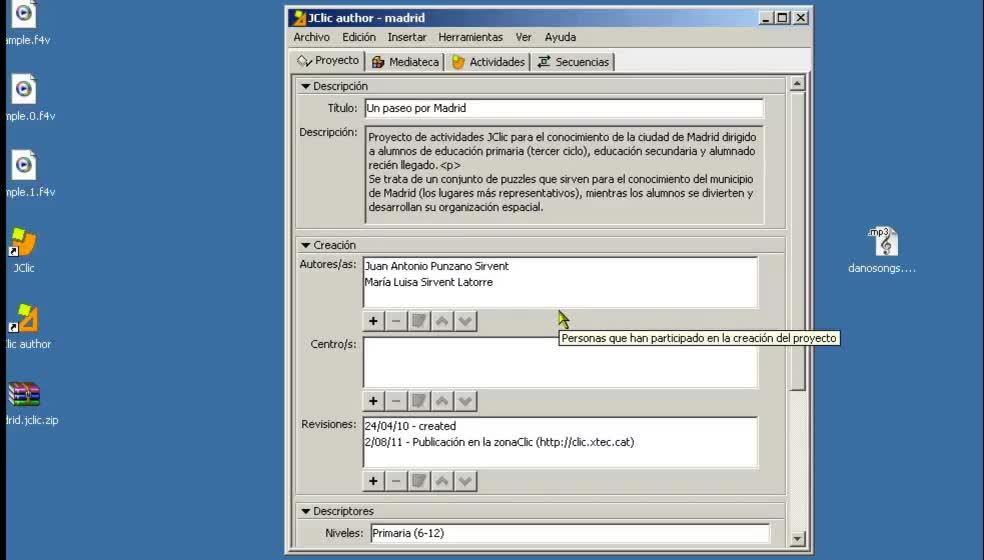Viewport: 984px width, 560px height.
Task: Select danosongs mp3 file on desktop
Action: click(882, 250)
